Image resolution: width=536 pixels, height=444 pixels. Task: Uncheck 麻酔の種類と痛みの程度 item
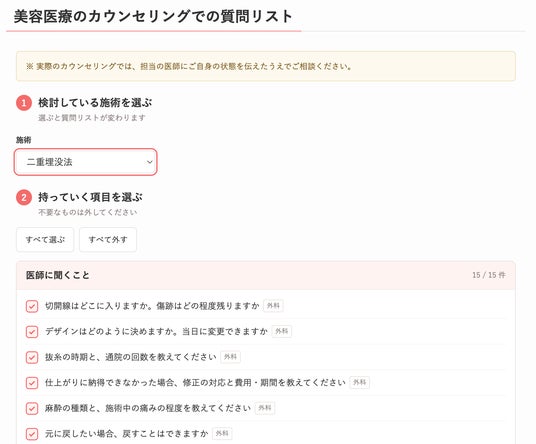point(32,408)
